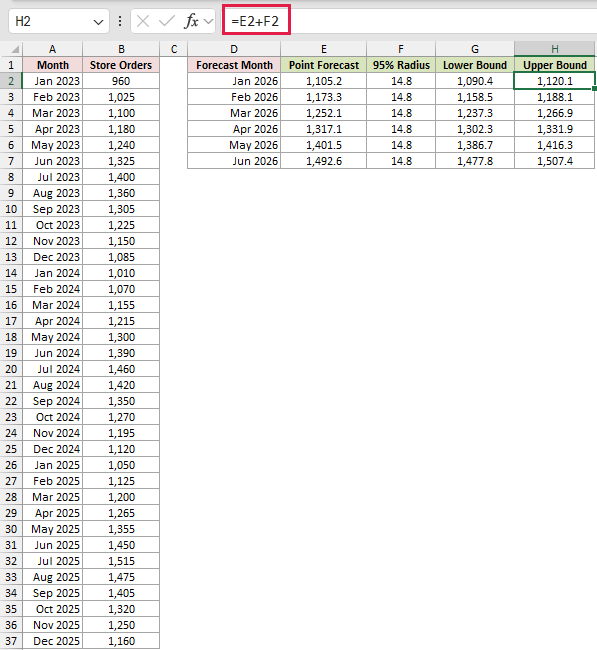This screenshot has height=650, width=597.
Task: Select 95% Radius cell for Jan 2026
Action: tap(401, 81)
